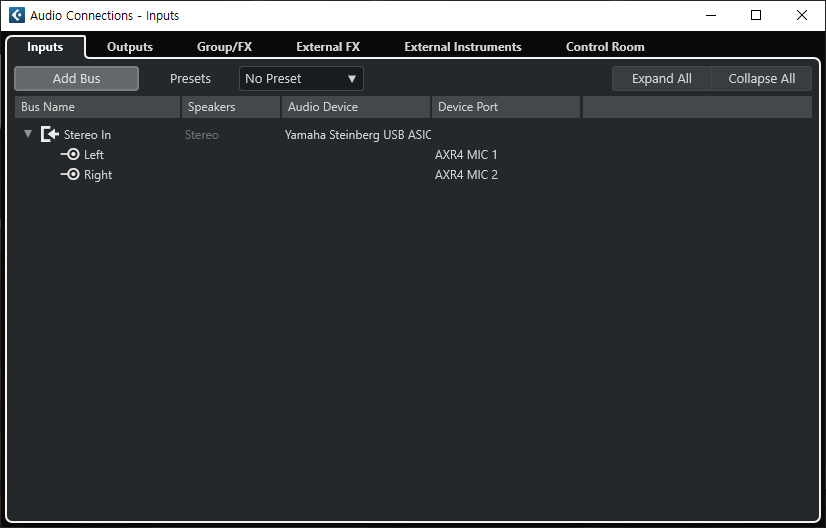The height and width of the screenshot is (528, 826).
Task: Open the No Preset dropdown
Action: (x=301, y=79)
